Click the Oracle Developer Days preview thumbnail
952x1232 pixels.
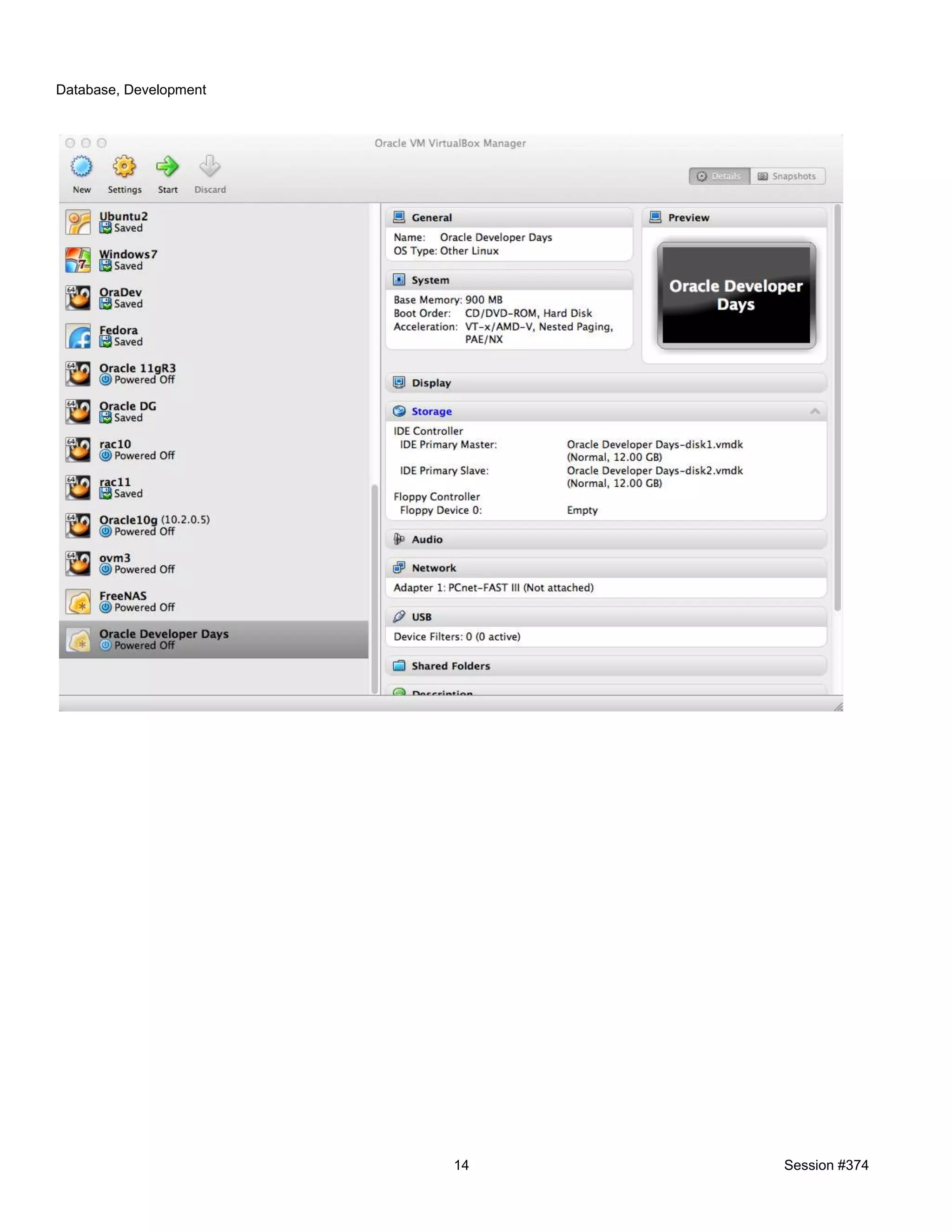coord(736,295)
